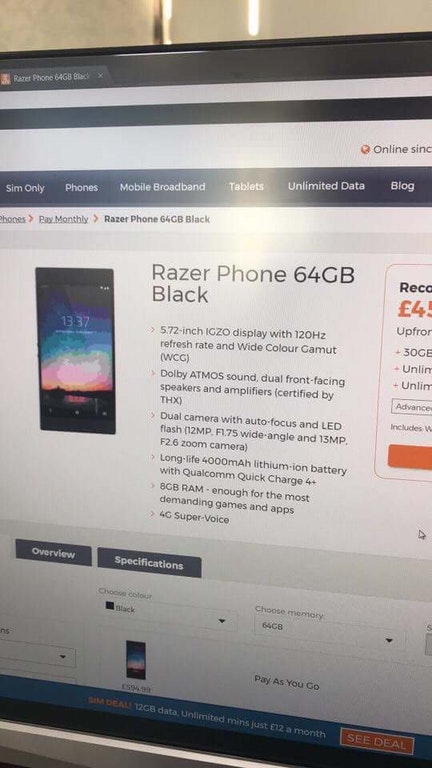Image resolution: width=432 pixels, height=768 pixels.
Task: Click the black colour swatch beside Black
Action: [110, 606]
